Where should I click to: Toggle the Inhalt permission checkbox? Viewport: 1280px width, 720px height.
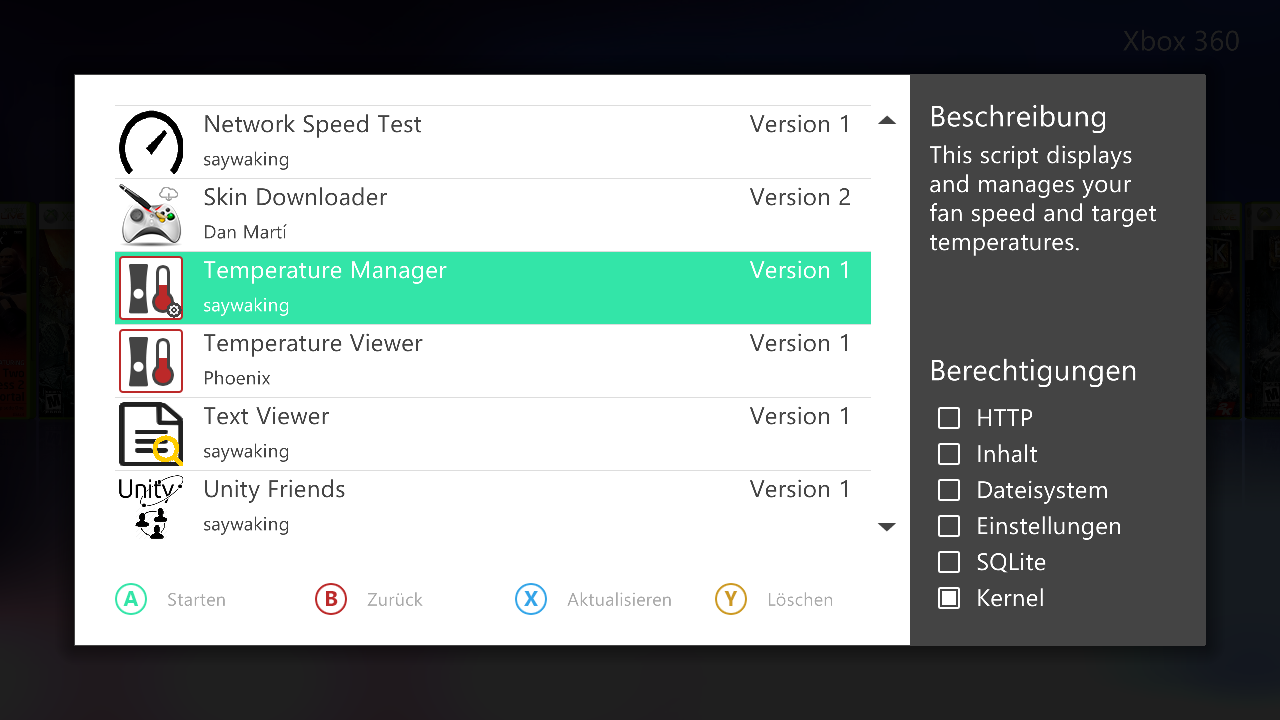click(x=949, y=454)
